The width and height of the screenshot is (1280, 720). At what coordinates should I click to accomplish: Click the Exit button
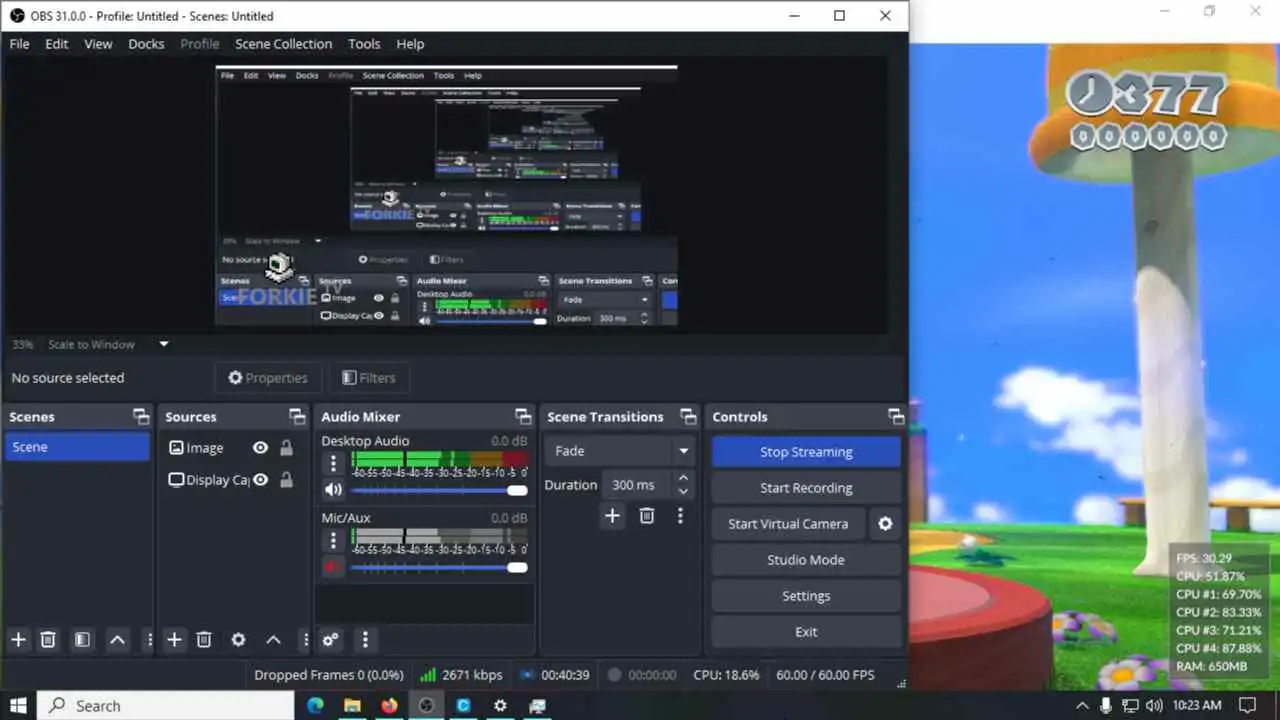pos(806,632)
